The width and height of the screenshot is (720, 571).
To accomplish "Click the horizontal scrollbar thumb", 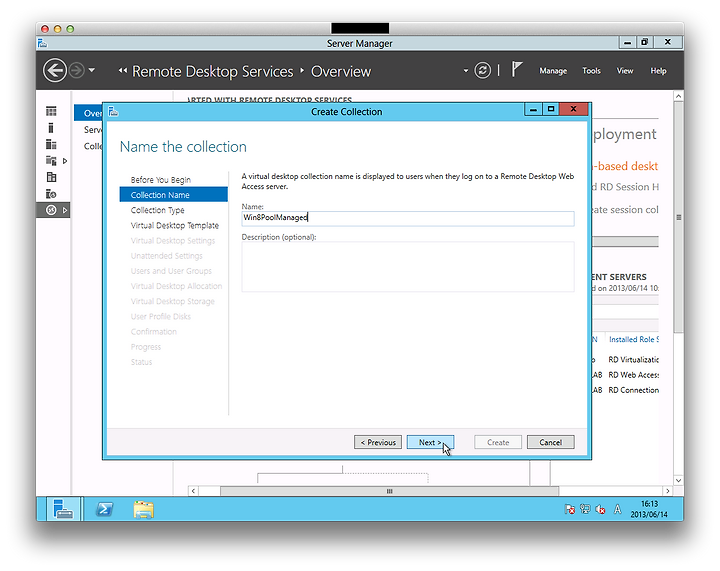I will click(x=389, y=491).
